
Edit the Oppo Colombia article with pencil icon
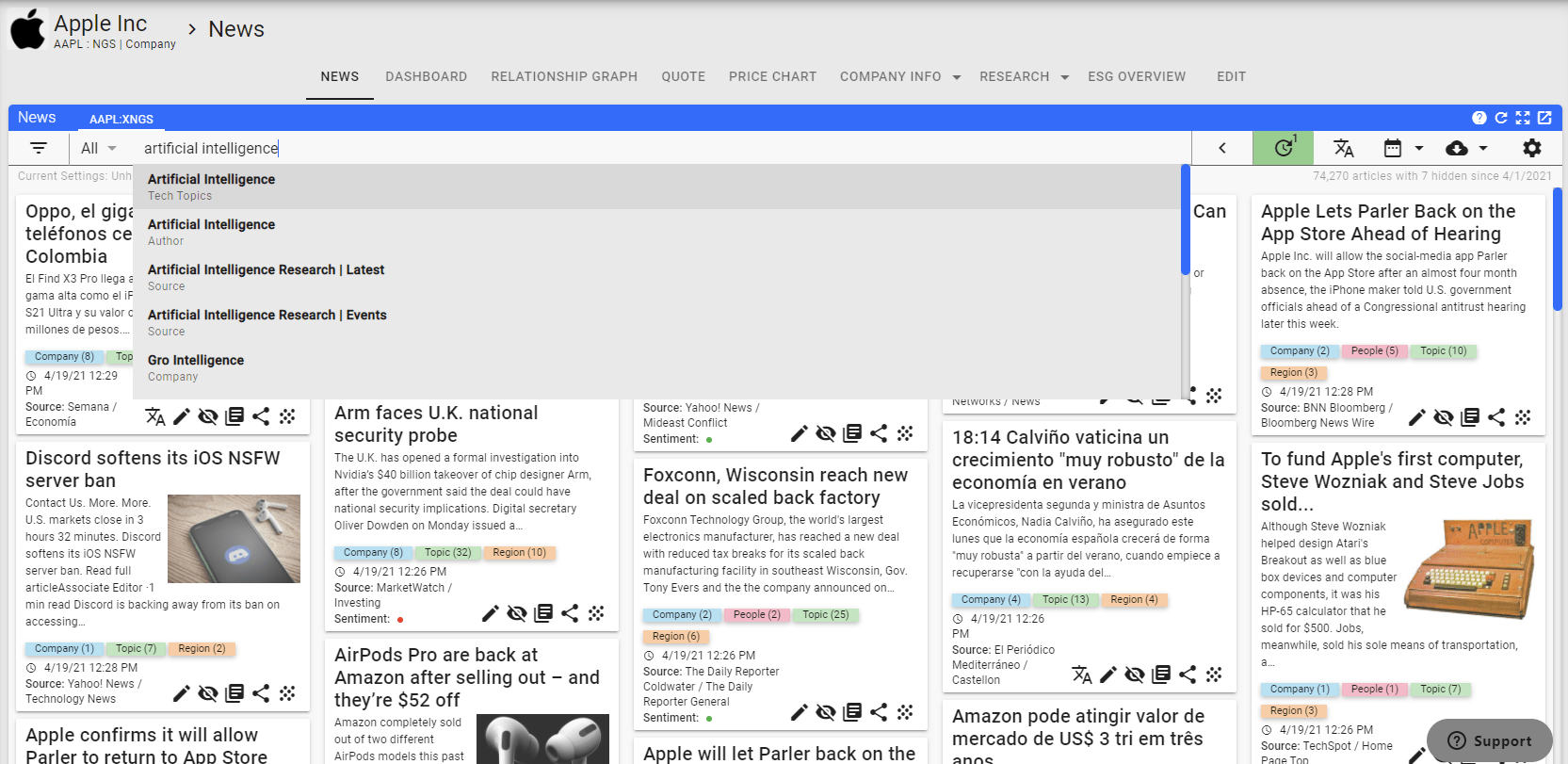(x=182, y=416)
